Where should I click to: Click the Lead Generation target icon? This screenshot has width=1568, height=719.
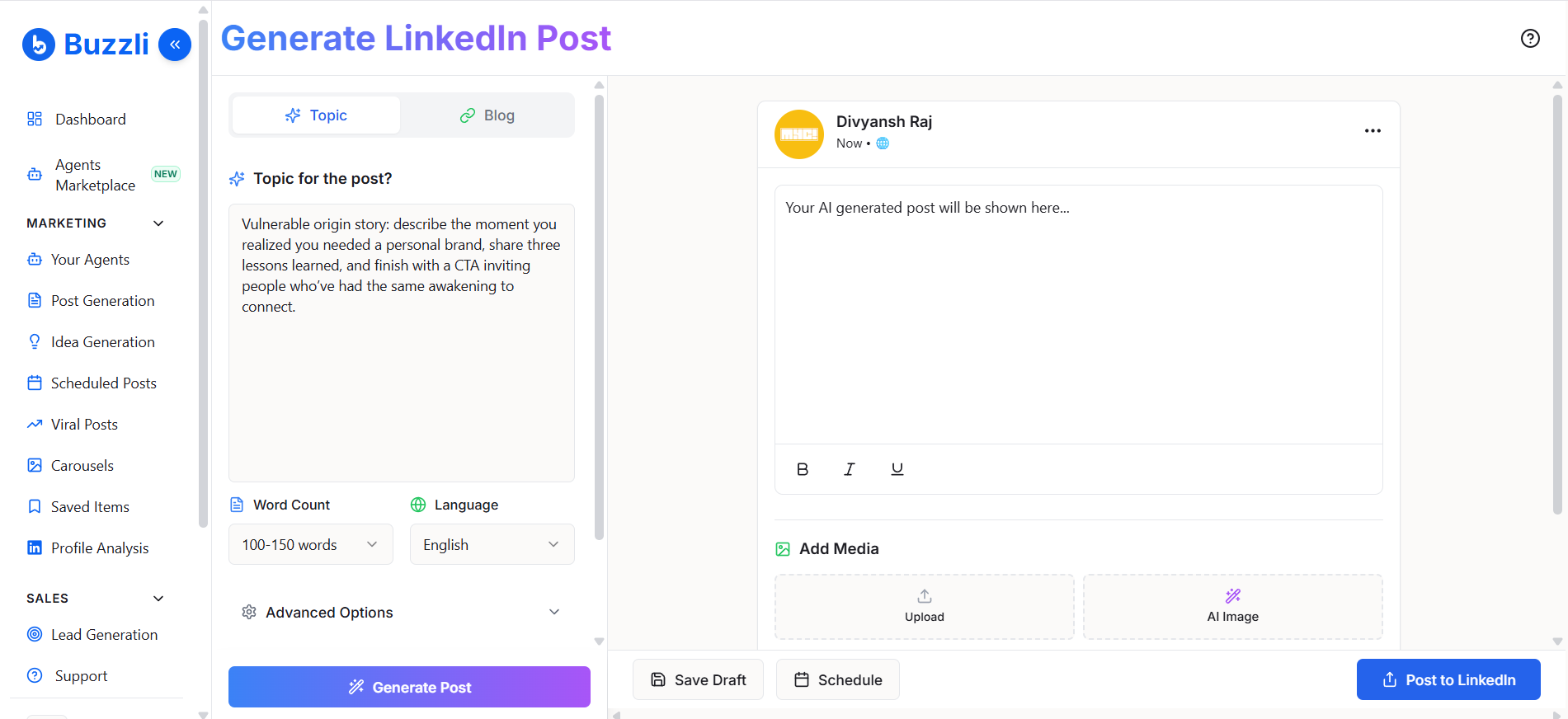point(35,634)
